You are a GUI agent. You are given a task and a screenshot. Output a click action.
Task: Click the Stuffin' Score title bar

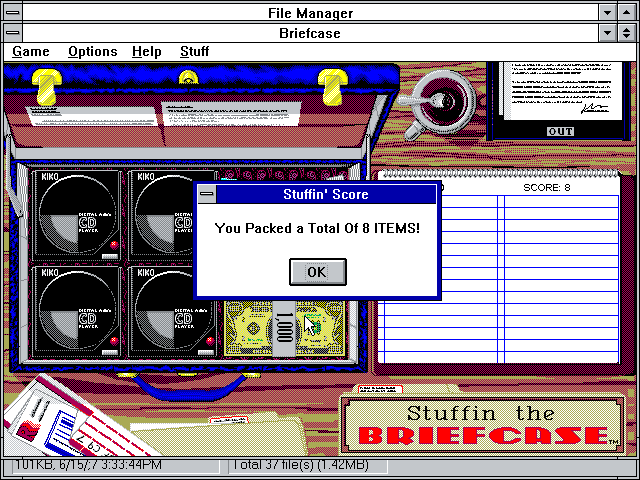tap(326, 194)
